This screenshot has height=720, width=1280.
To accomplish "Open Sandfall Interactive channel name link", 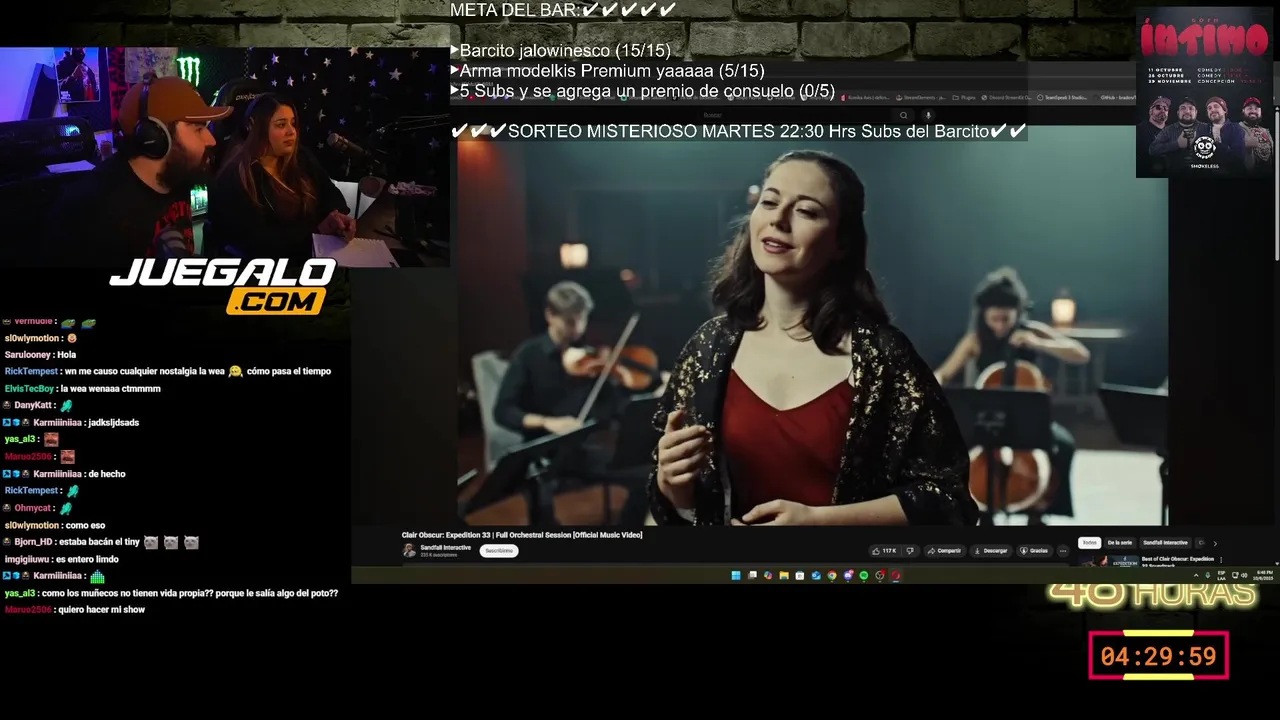I will pyautogui.click(x=445, y=547).
